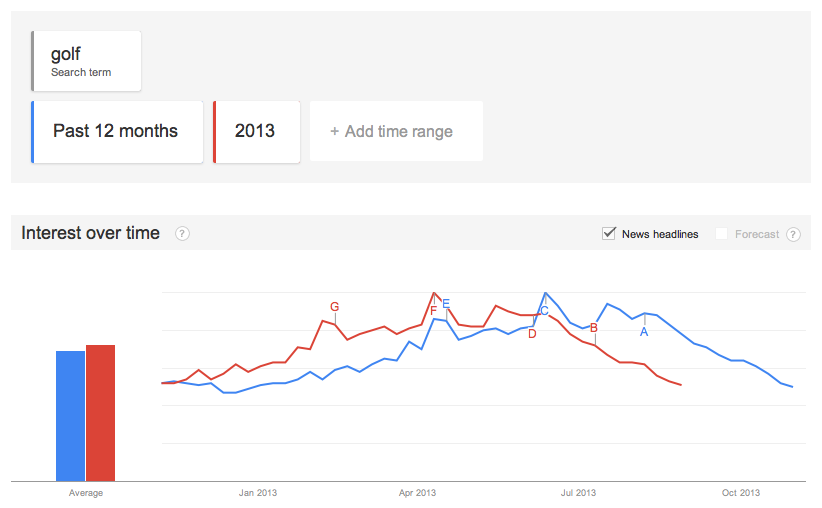Open the Past 12 months time range
The height and width of the screenshot is (508, 822).
coord(117,131)
